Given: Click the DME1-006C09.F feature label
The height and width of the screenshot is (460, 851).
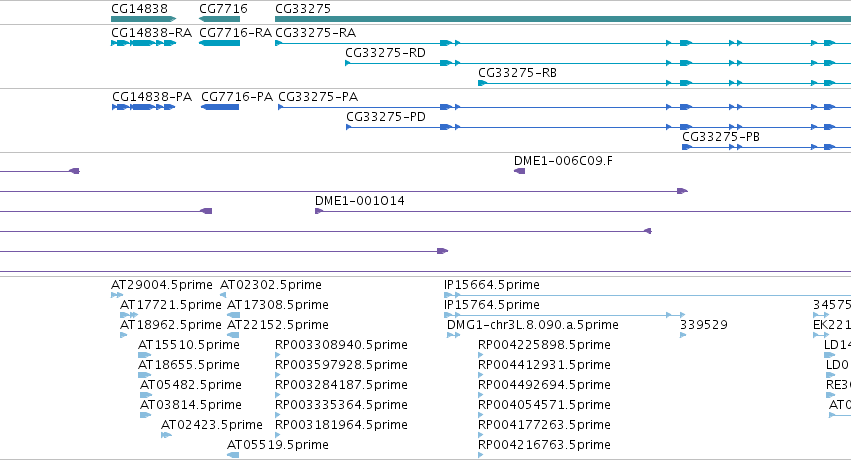Looking at the screenshot, I should 563,161.
